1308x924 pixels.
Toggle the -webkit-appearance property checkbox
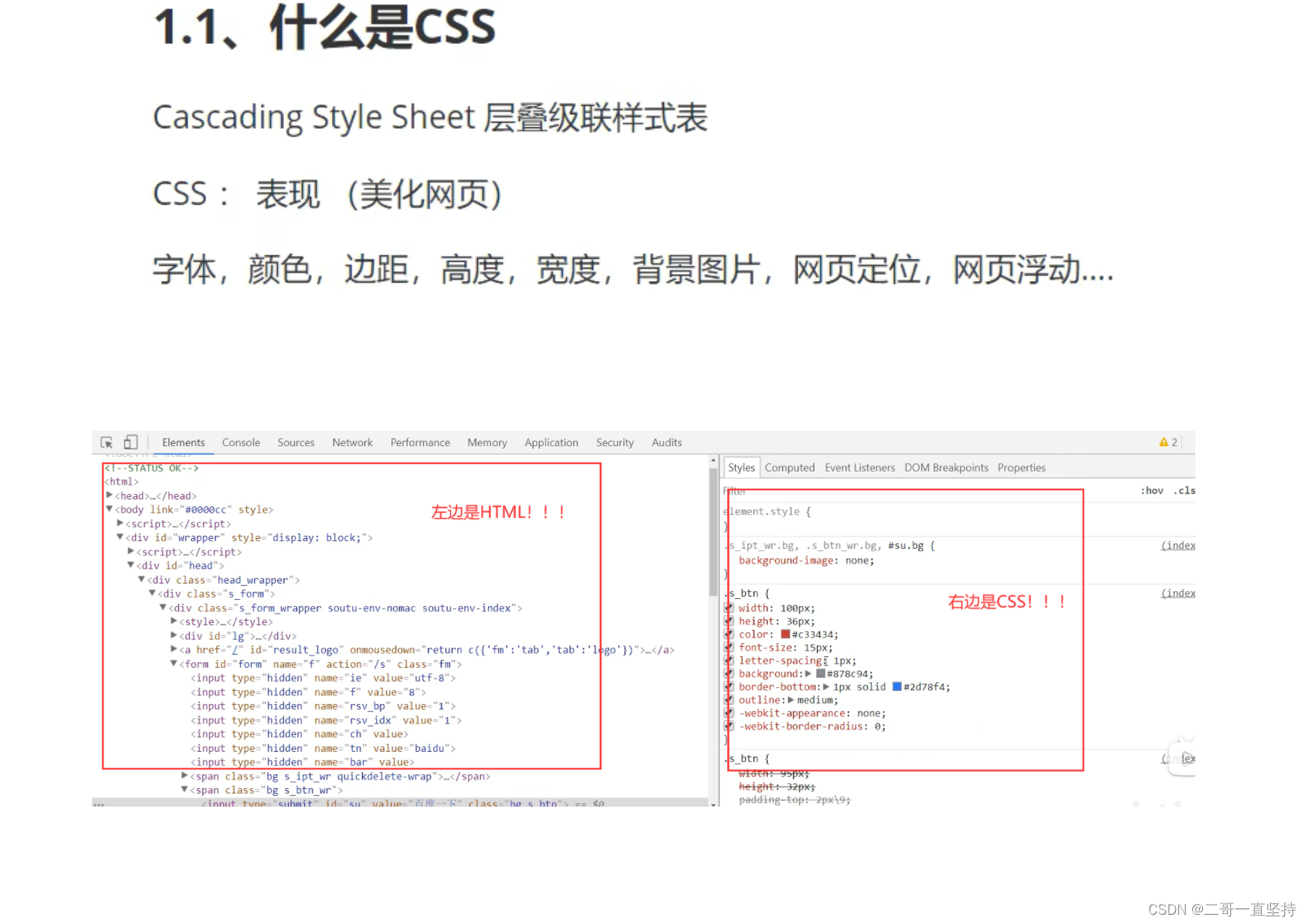[729, 713]
